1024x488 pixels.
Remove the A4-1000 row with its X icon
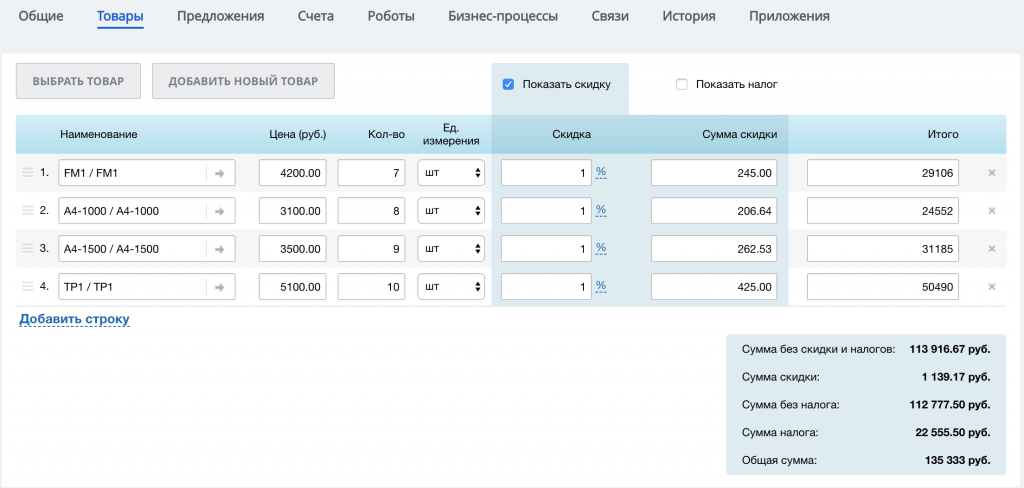pos(991,211)
